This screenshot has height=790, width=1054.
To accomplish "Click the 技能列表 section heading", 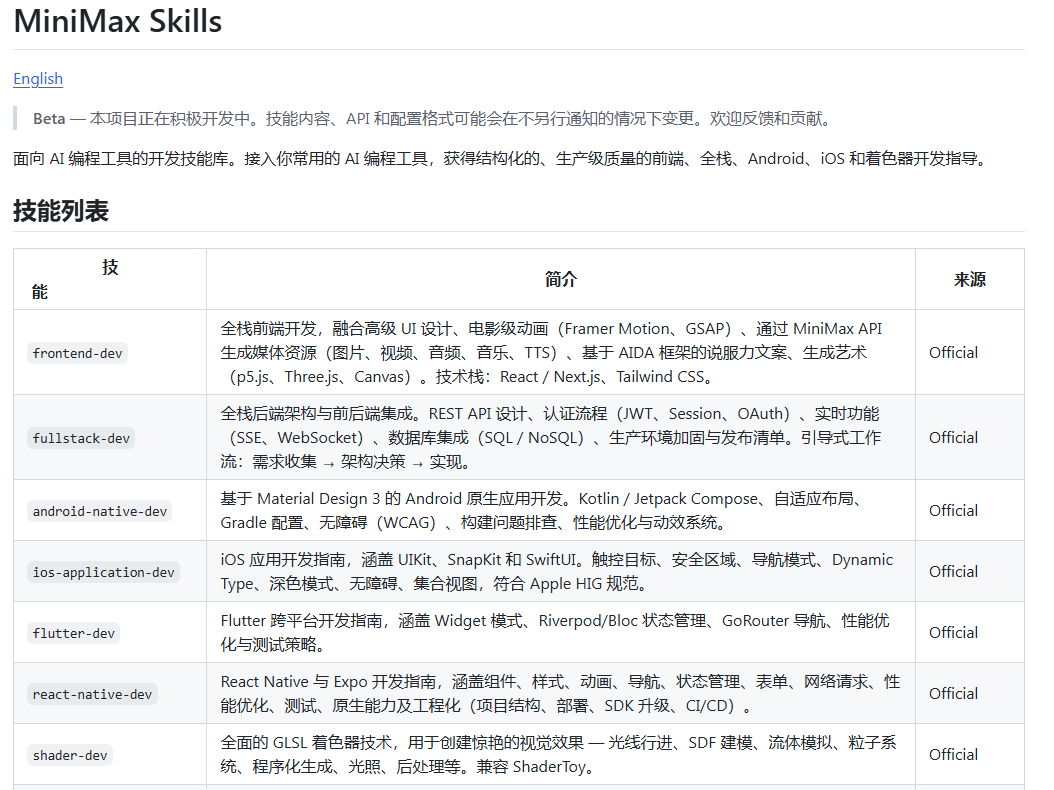I will 61,211.
